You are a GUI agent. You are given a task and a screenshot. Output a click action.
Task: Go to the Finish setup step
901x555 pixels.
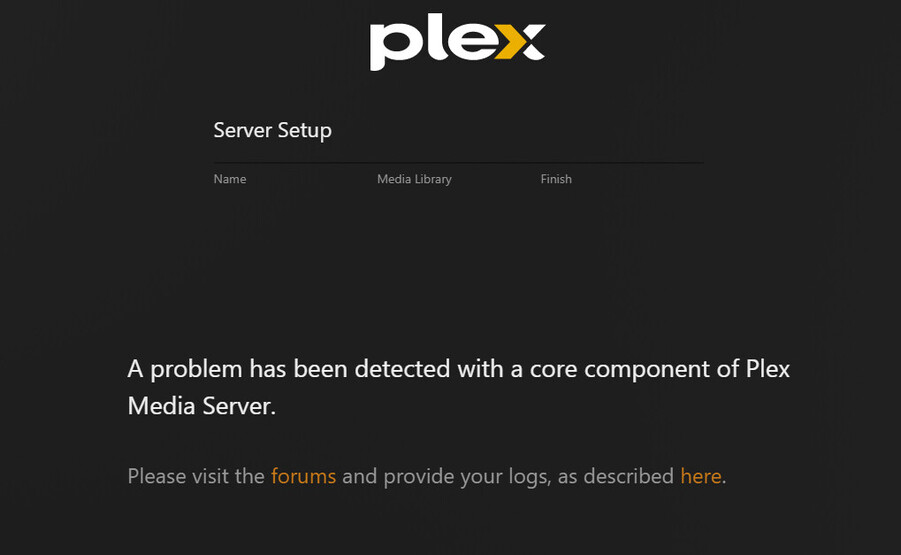[x=556, y=179]
